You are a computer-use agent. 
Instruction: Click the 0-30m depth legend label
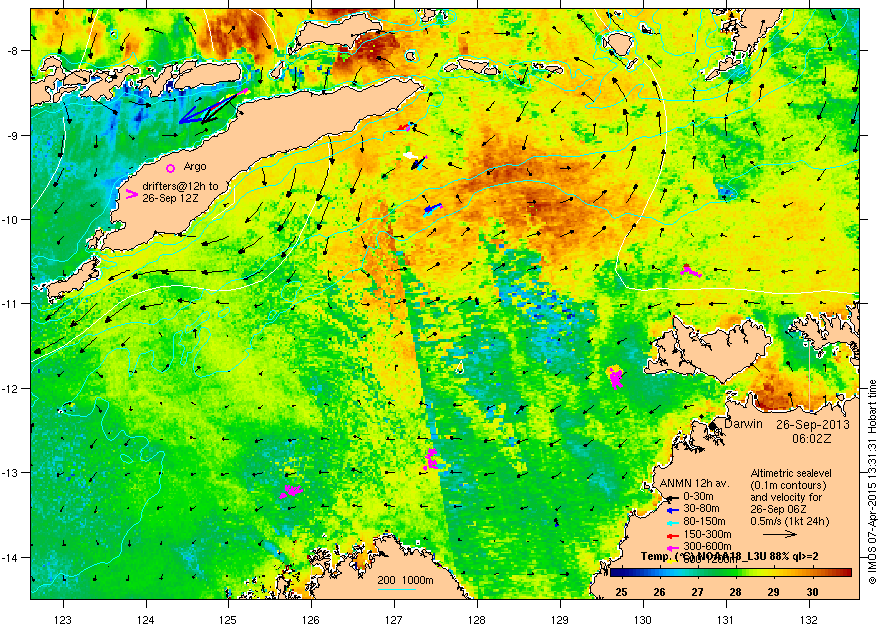pos(698,496)
